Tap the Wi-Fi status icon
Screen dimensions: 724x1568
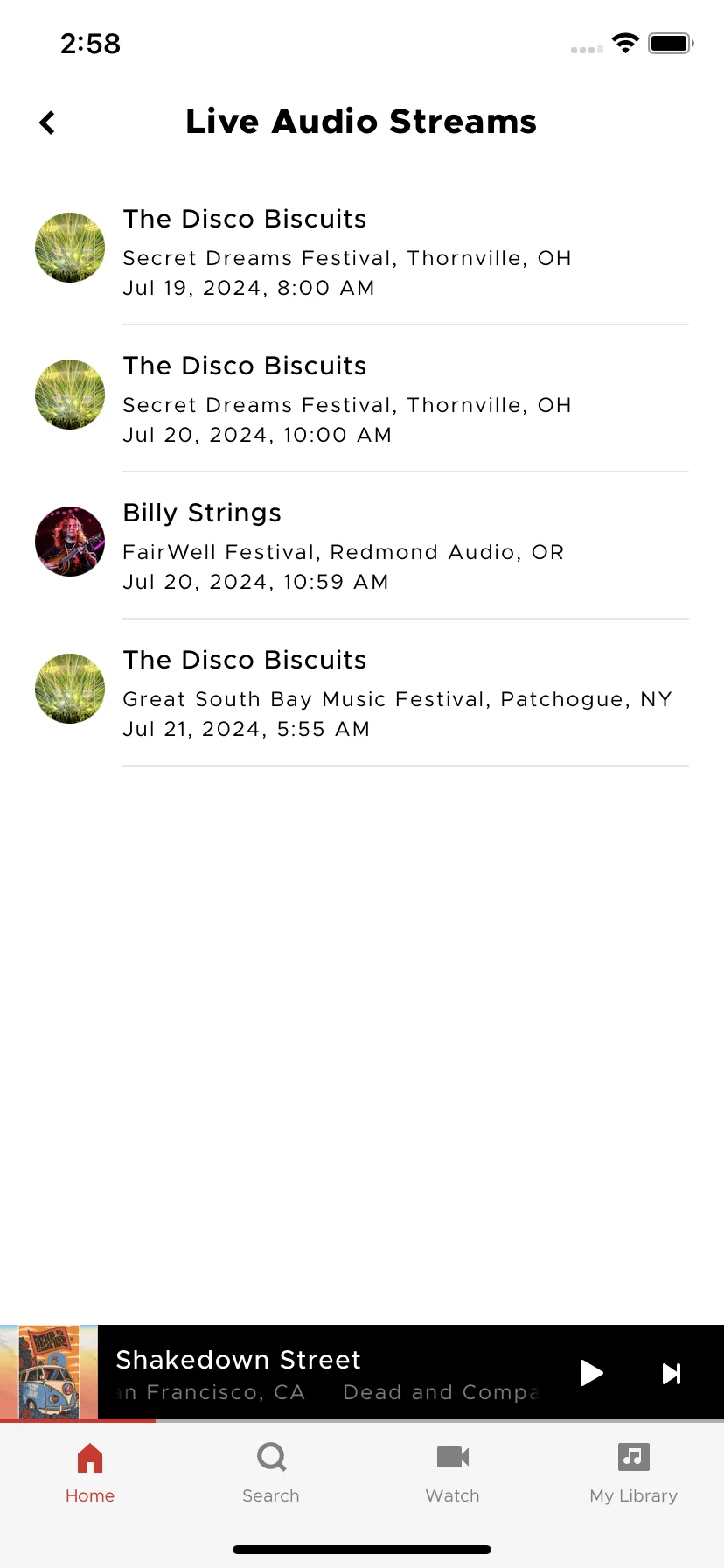point(625,43)
